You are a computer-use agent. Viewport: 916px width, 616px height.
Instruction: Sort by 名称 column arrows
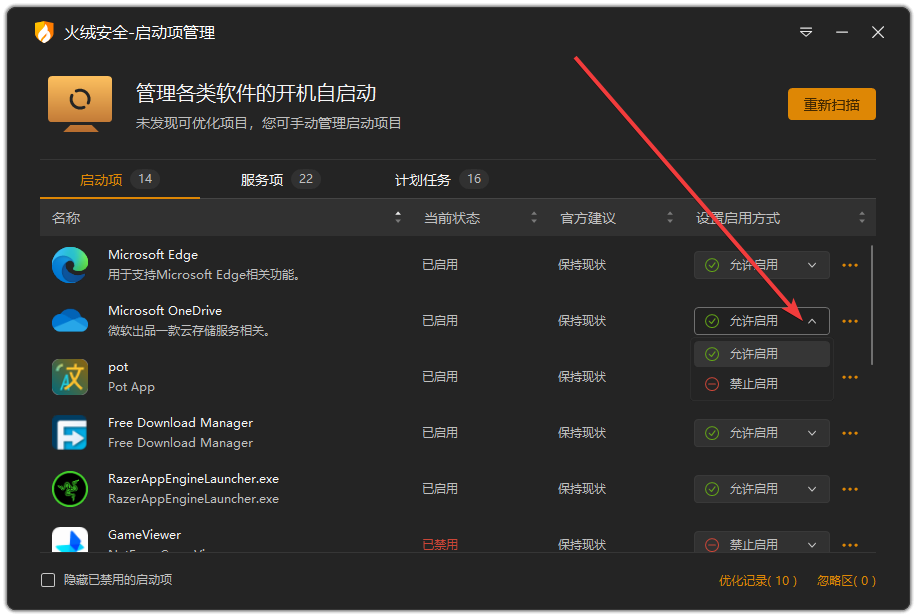pos(398,217)
